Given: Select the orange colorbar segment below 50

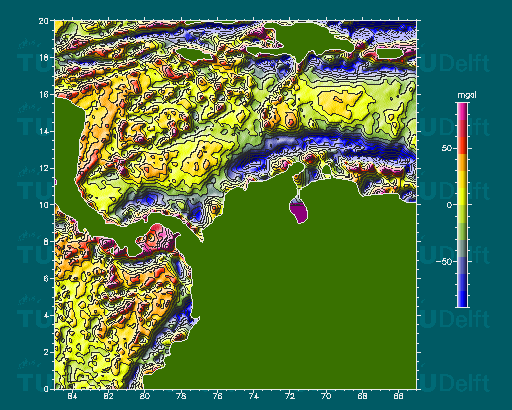Looking at the screenshot, I should click(x=462, y=162).
